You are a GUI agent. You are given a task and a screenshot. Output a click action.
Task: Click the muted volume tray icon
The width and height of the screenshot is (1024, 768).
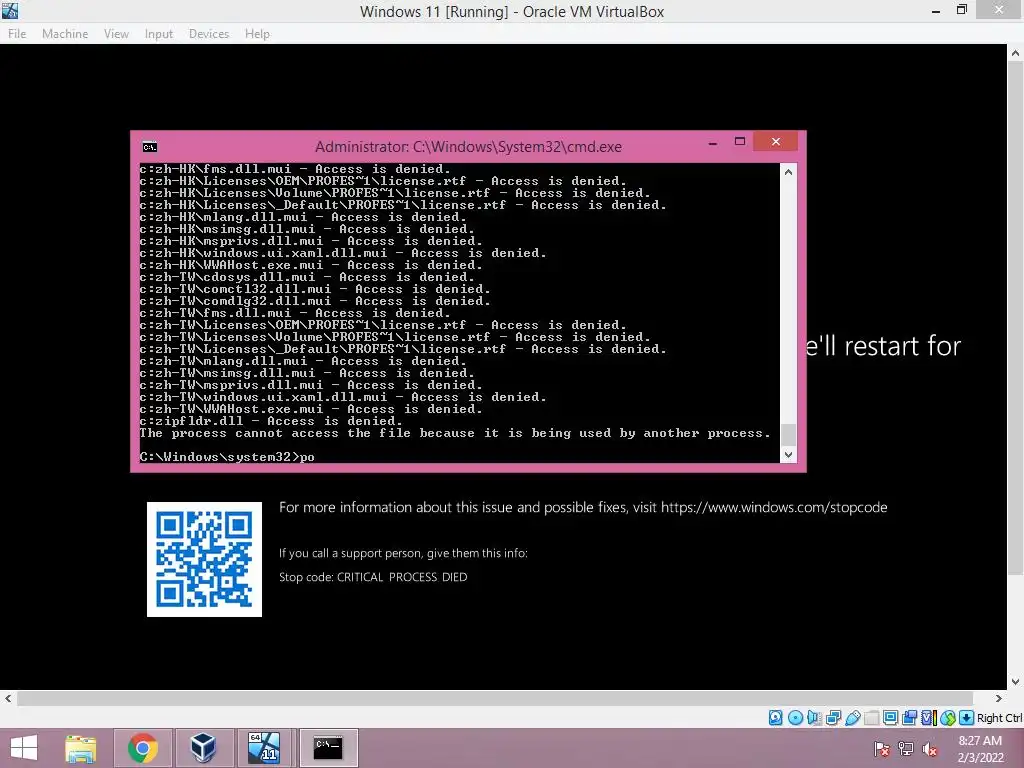pos(930,748)
